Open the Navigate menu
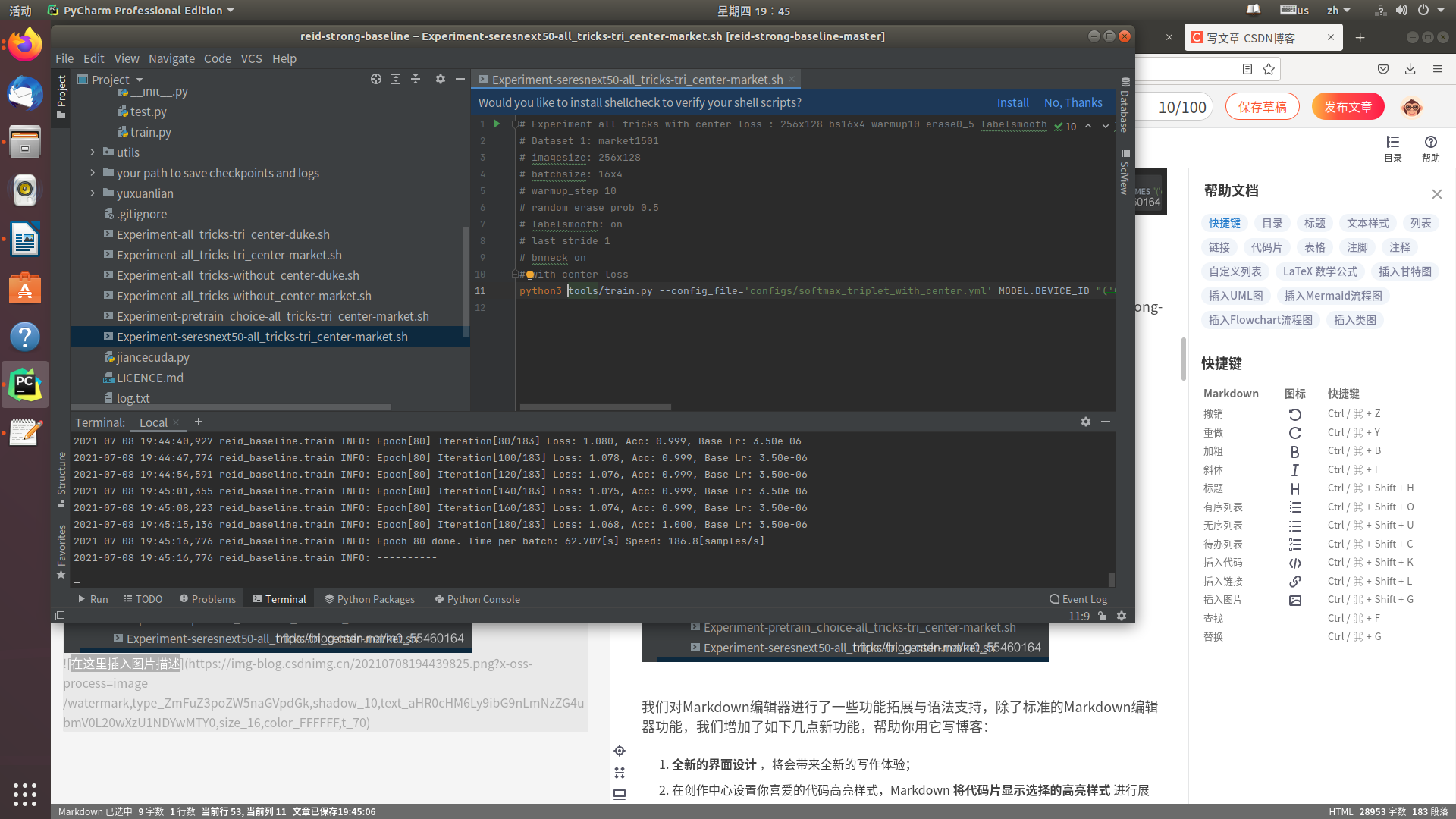The height and width of the screenshot is (819, 1456). point(171,58)
